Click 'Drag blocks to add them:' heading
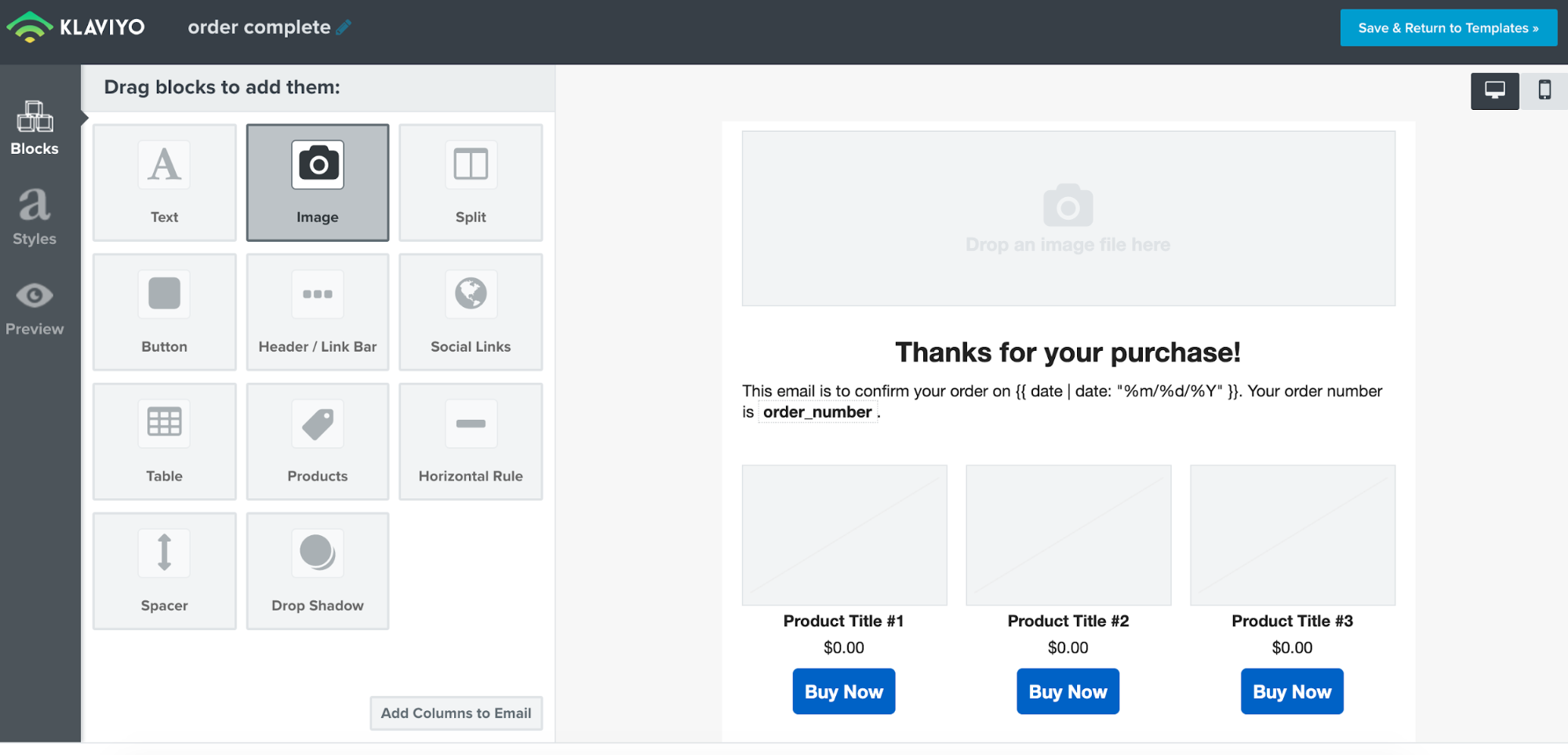This screenshot has width=1568, height=755. pos(222,87)
